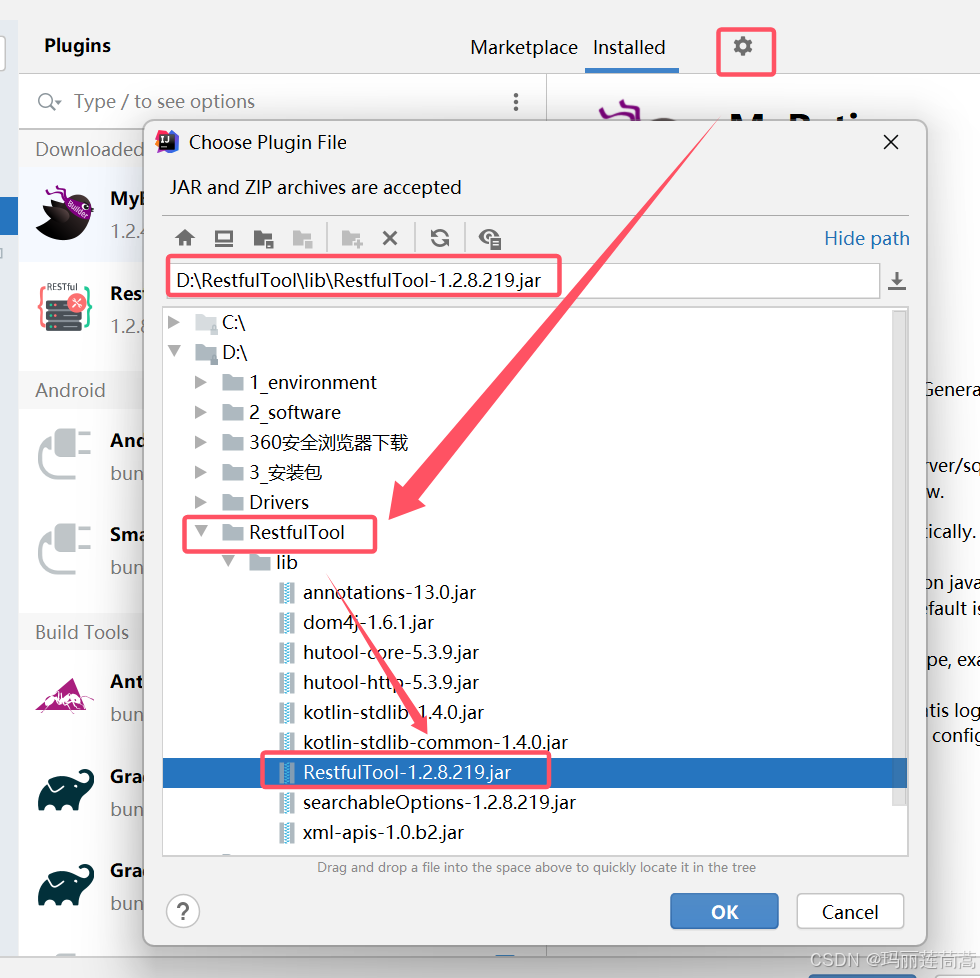Click the help question mark icon

tap(182, 911)
